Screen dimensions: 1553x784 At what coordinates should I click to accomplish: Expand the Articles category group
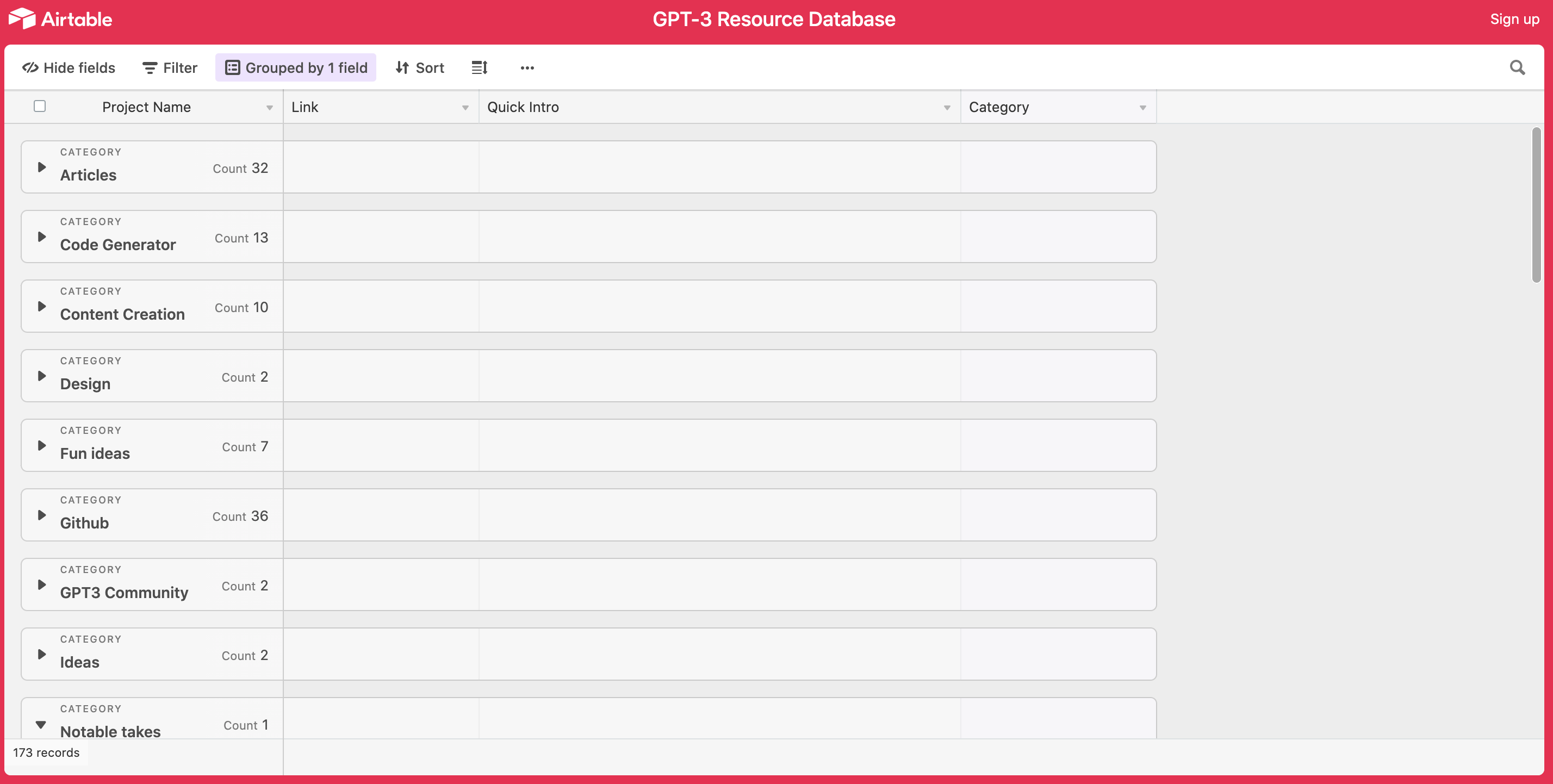pos(41,167)
